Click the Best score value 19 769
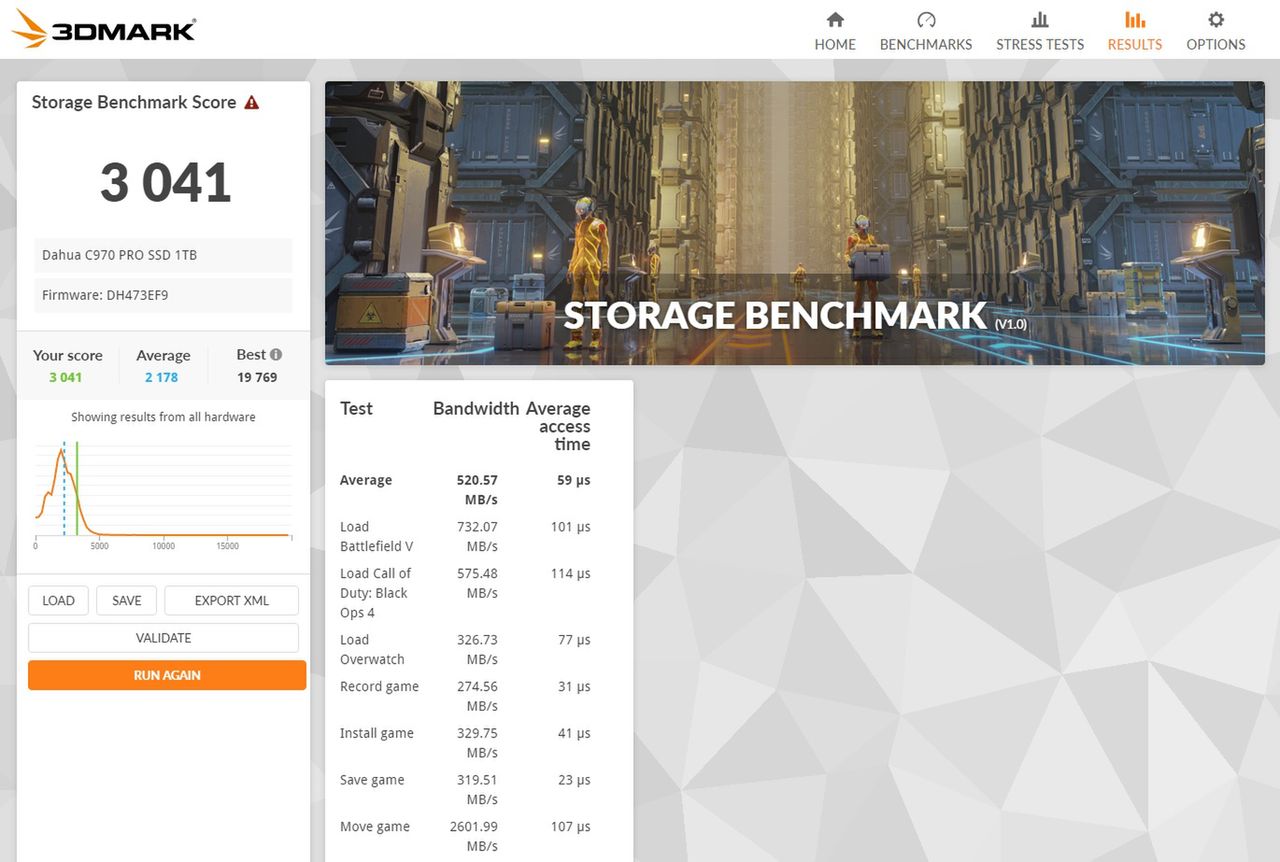 257,377
